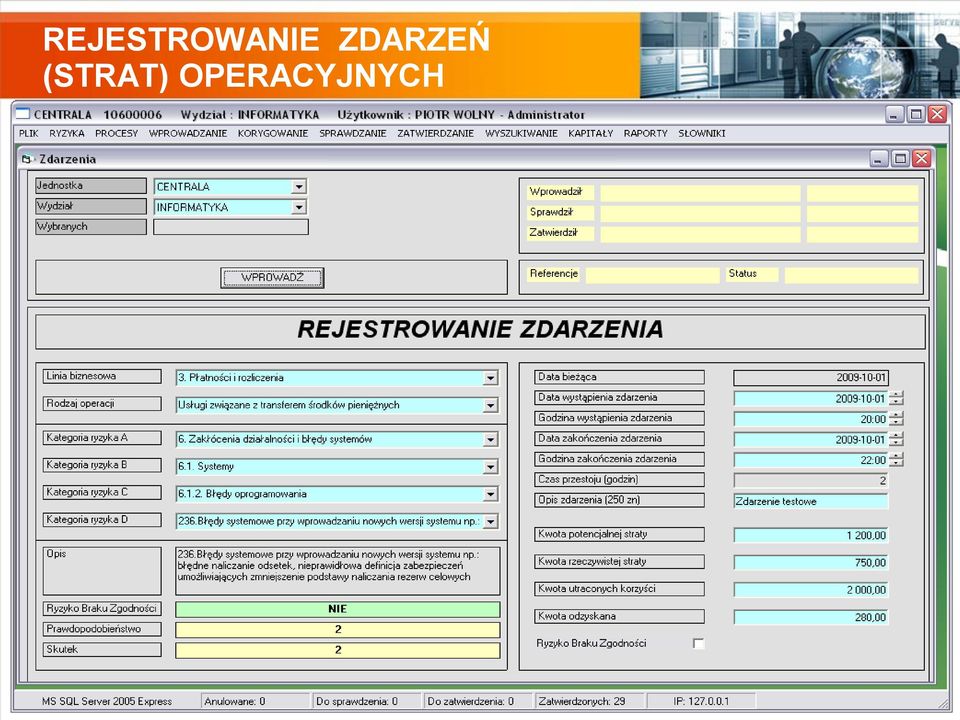Viewport: 960px width, 720px height.
Task: Click the Sprawdził name field
Action: (700, 214)
